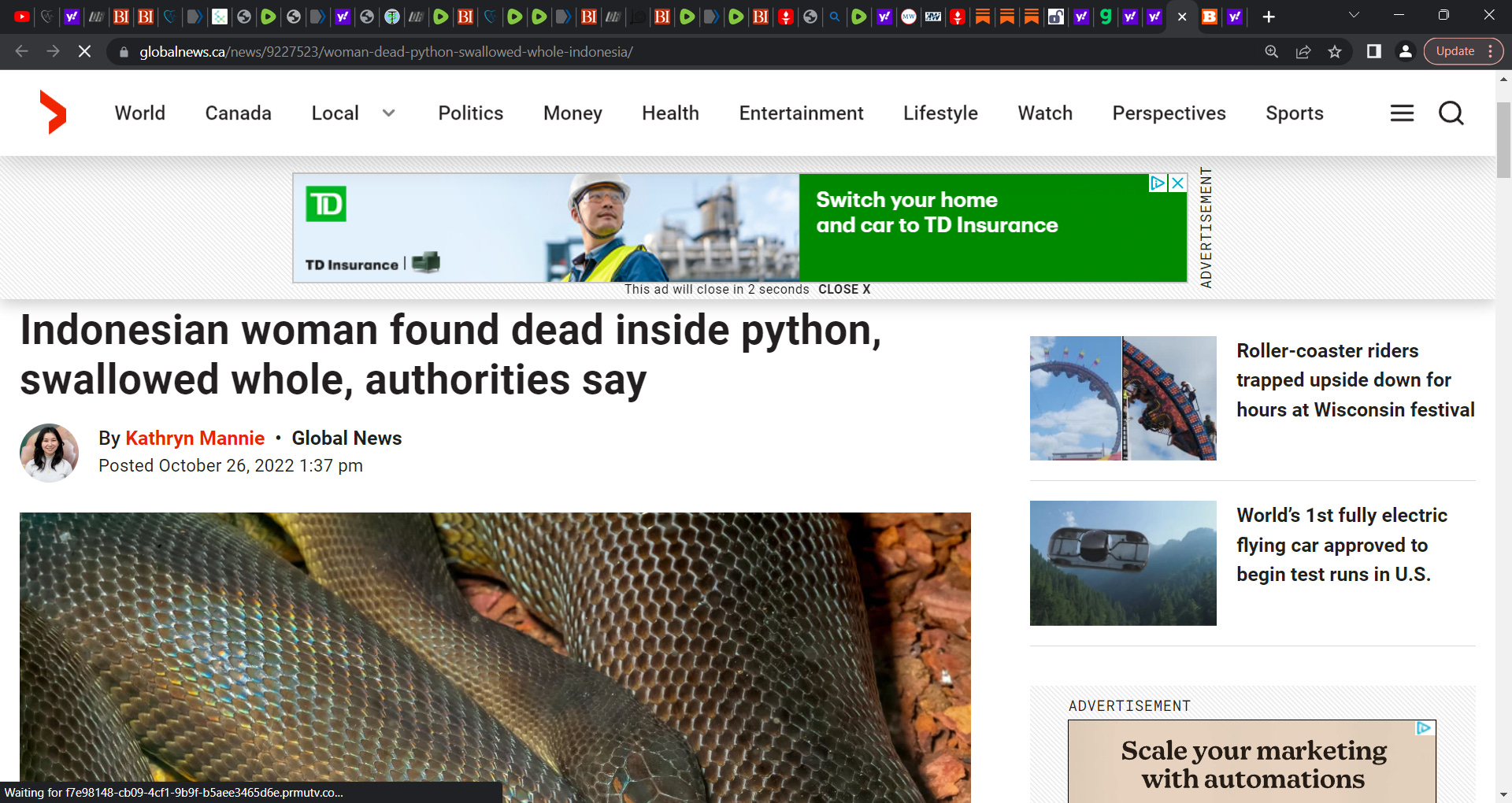This screenshot has width=1512, height=803.
Task: Open the three-dot browser menu
Action: tap(1491, 51)
